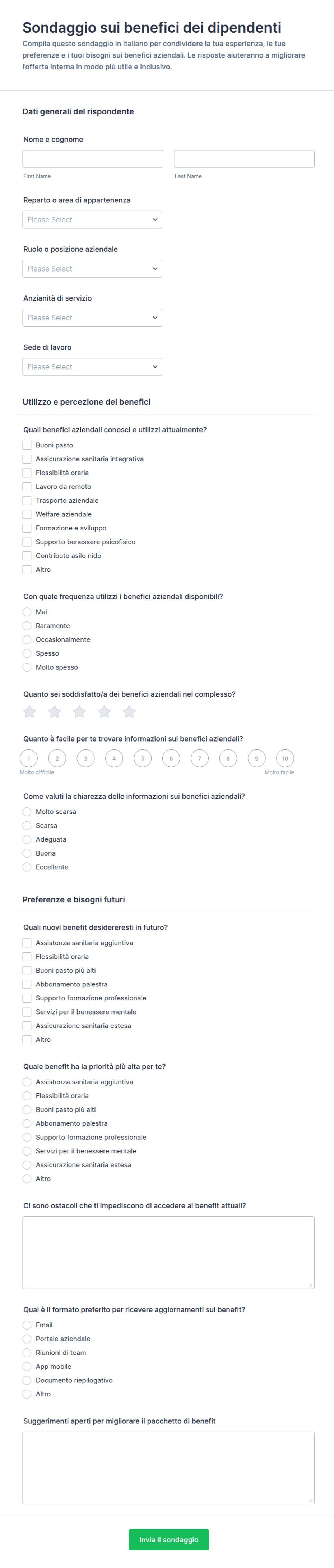Pick the fourth star rating
Viewport: 334px width, 1568px height.
104,712
